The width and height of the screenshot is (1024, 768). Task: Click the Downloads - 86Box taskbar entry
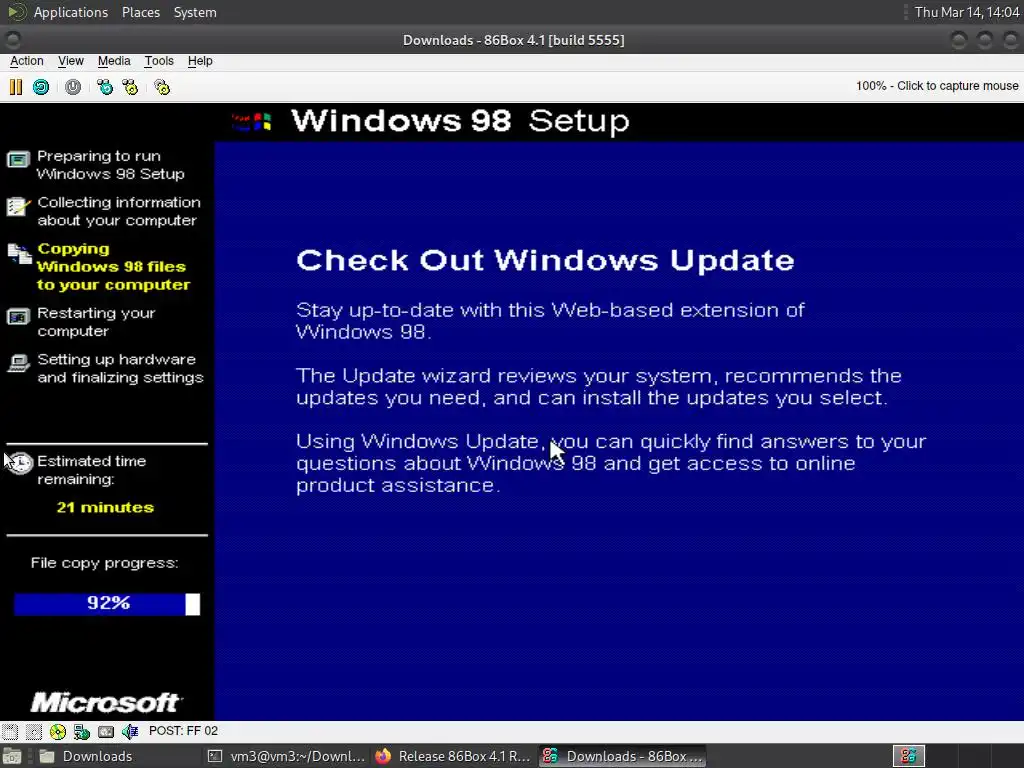tap(623, 756)
